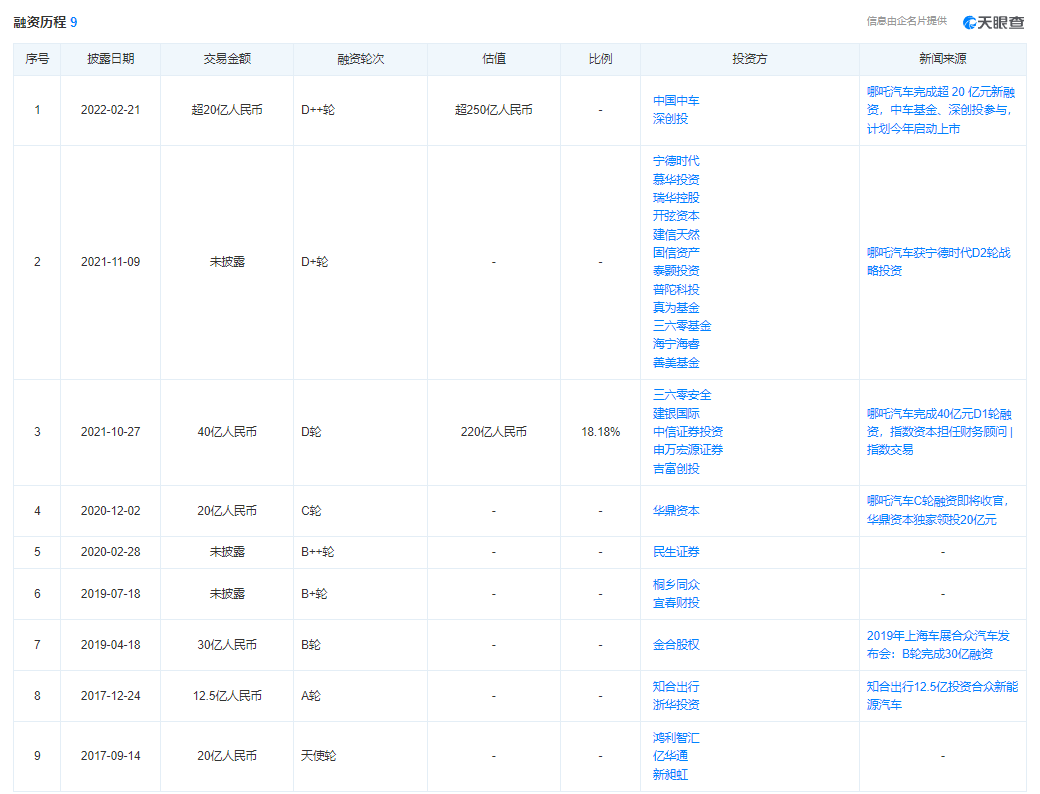Screen dimensions: 1040x794
Task: Select date cell 2019-07-18
Action: point(111,594)
